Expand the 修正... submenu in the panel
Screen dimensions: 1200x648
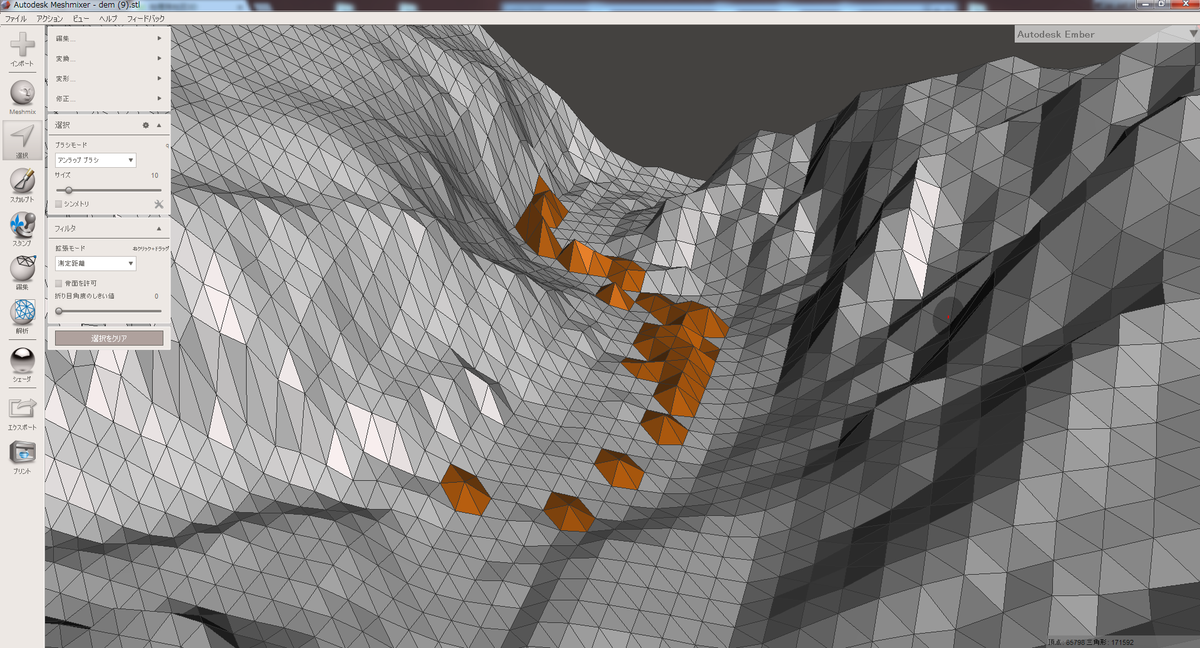point(108,98)
